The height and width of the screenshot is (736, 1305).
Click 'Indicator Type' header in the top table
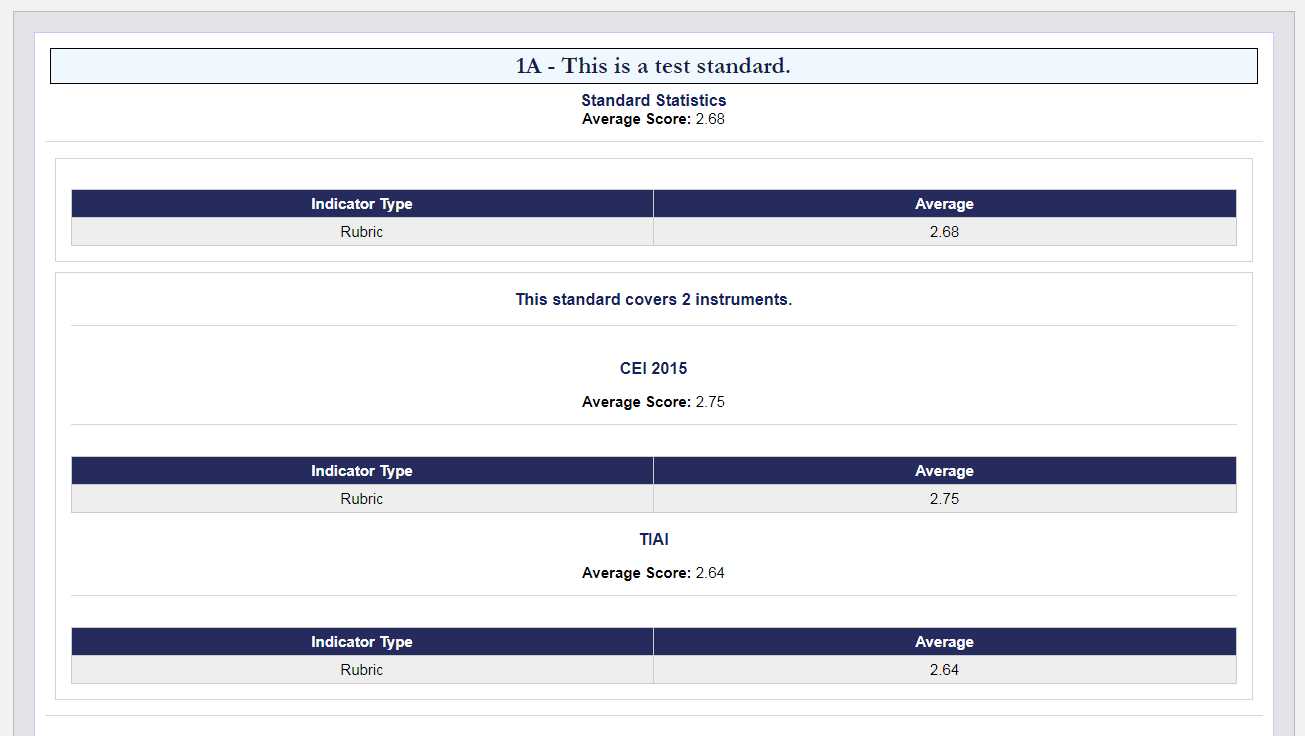(x=362, y=204)
